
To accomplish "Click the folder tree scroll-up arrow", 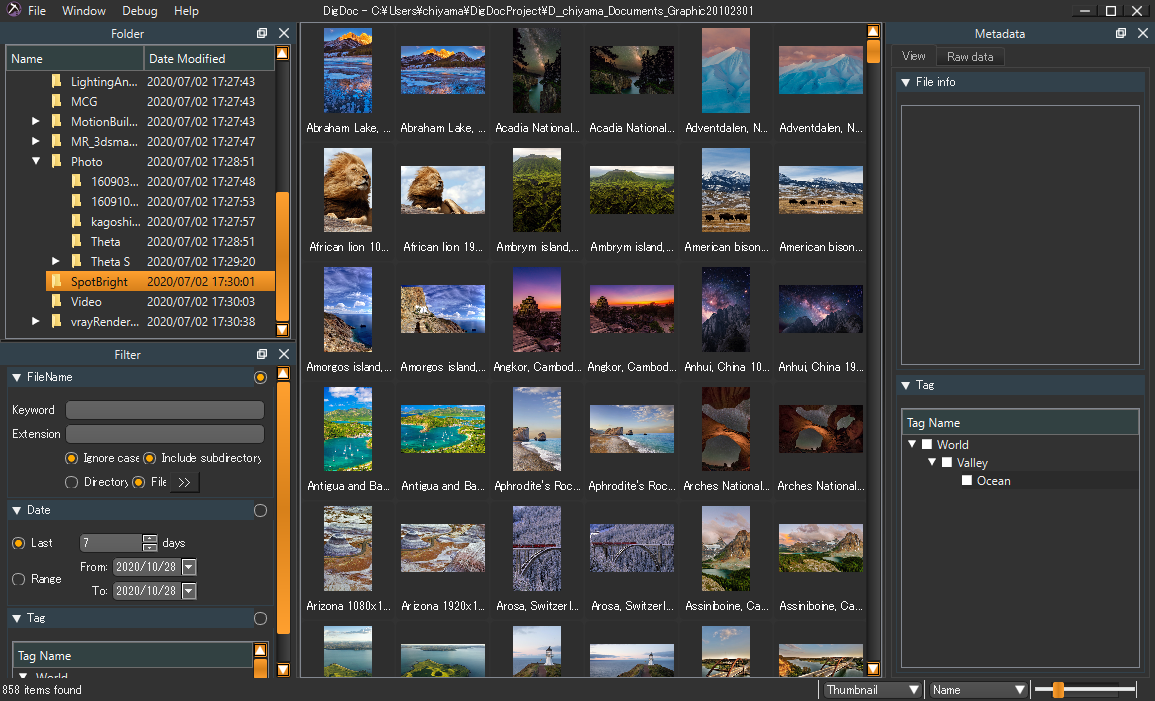I will pos(282,53).
